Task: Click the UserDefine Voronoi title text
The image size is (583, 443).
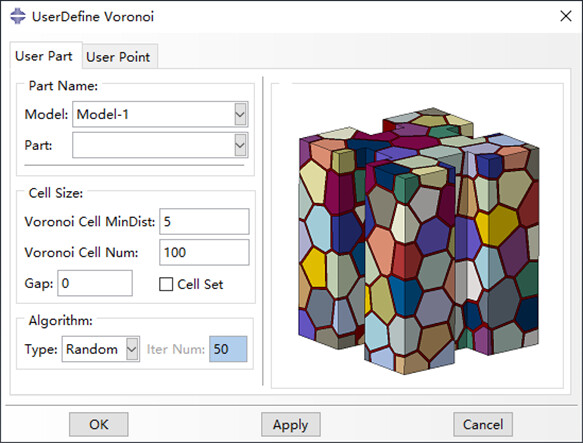Action: [x=93, y=17]
